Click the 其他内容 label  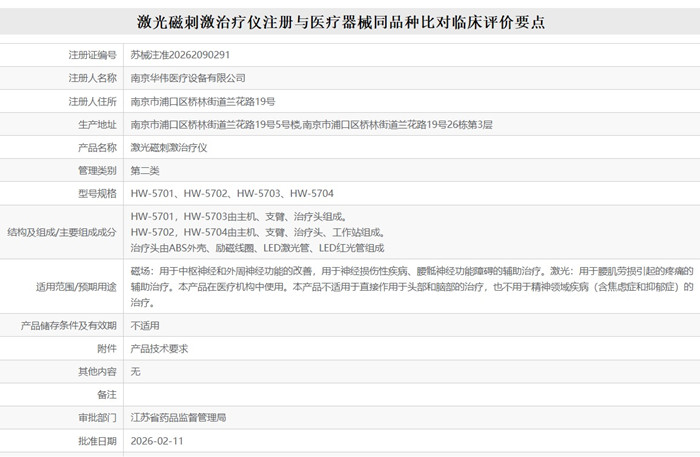click(97, 371)
